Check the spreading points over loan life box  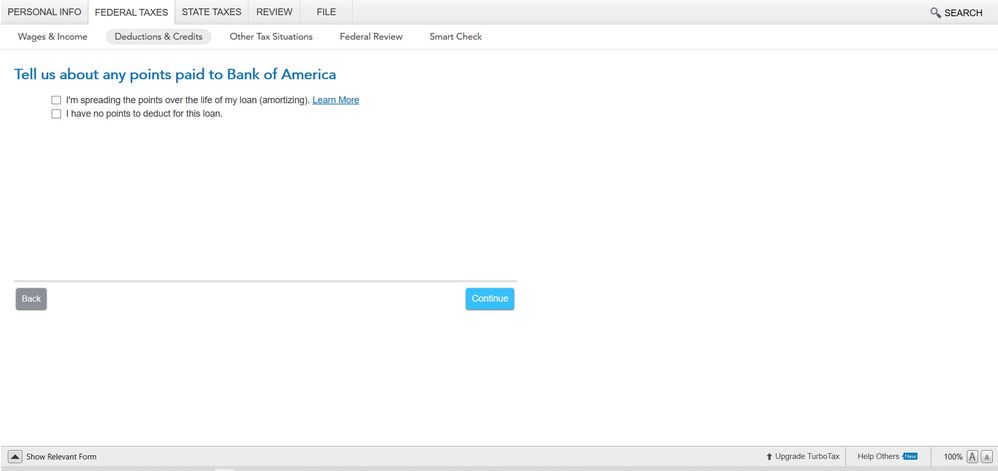(x=56, y=100)
